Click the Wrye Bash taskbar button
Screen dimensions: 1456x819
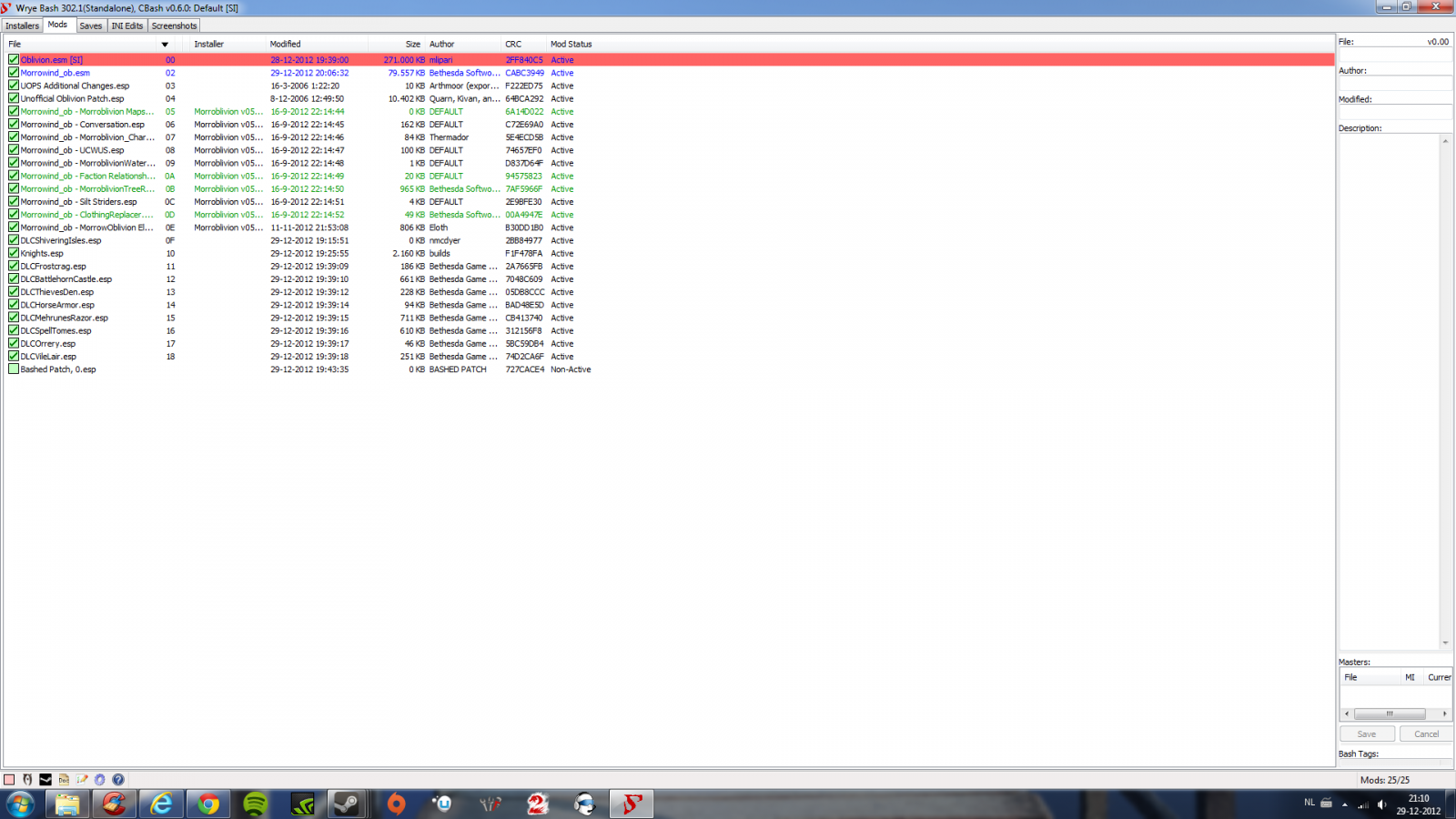632,804
